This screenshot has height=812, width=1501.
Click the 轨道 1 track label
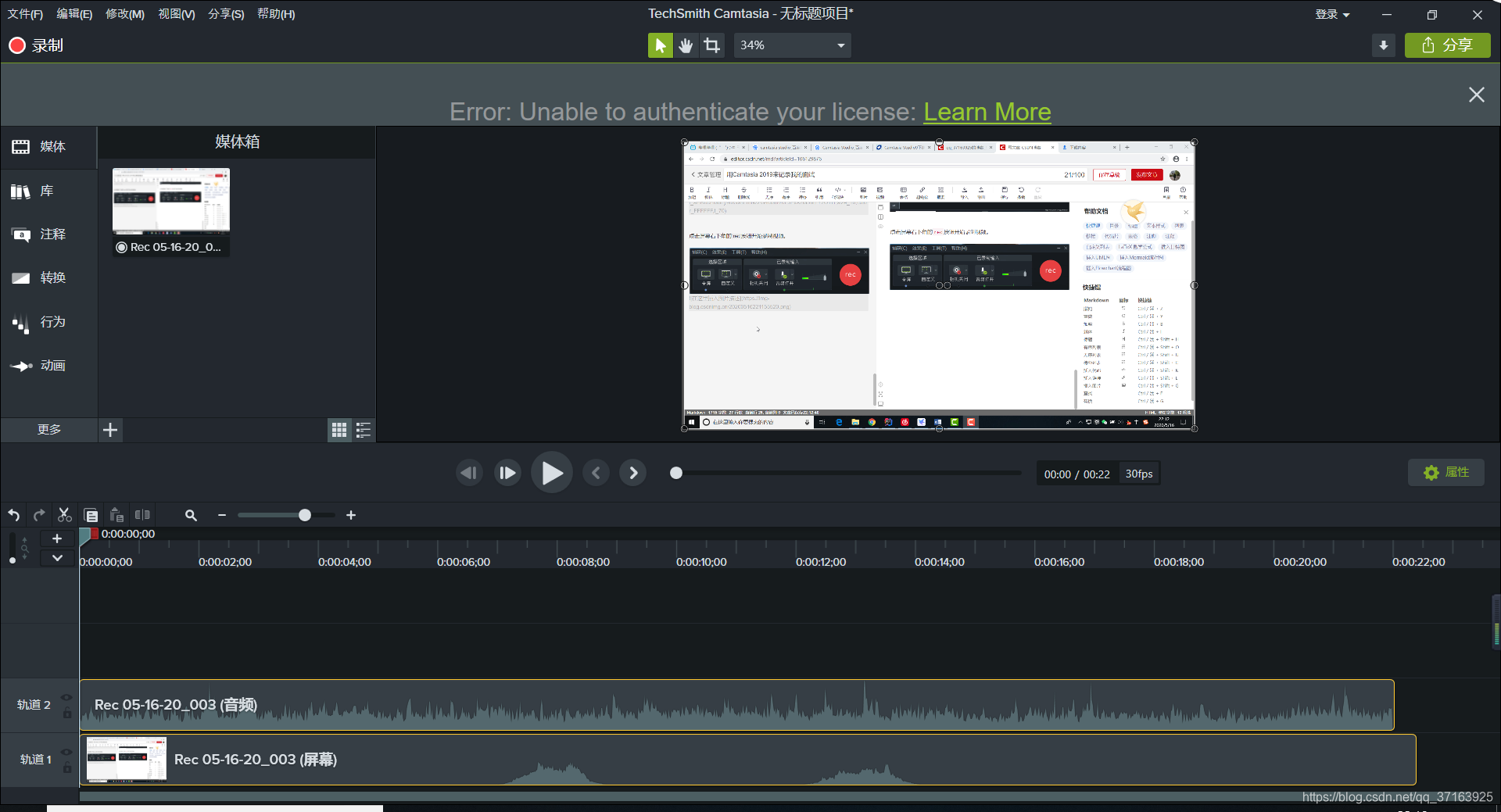pyautogui.click(x=35, y=760)
